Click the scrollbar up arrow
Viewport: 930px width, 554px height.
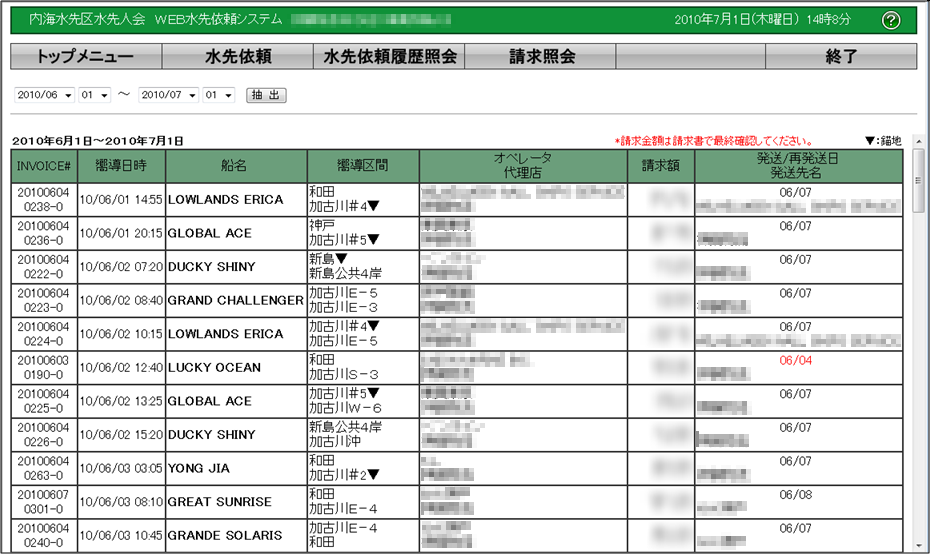(x=918, y=157)
